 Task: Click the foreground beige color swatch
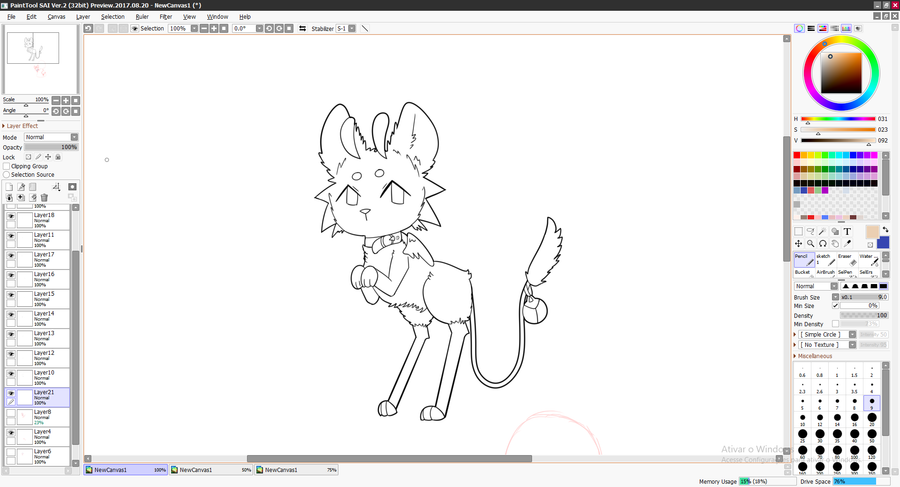point(872,231)
